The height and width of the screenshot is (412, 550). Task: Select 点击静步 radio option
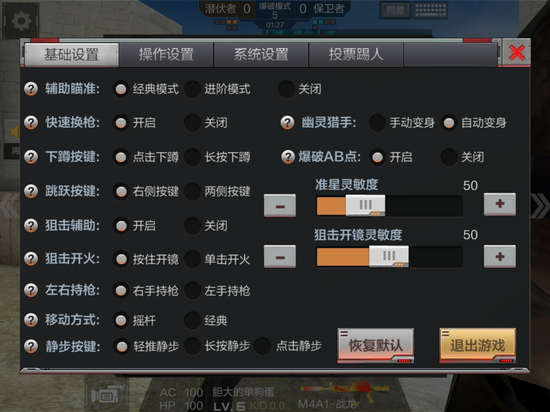point(263,346)
